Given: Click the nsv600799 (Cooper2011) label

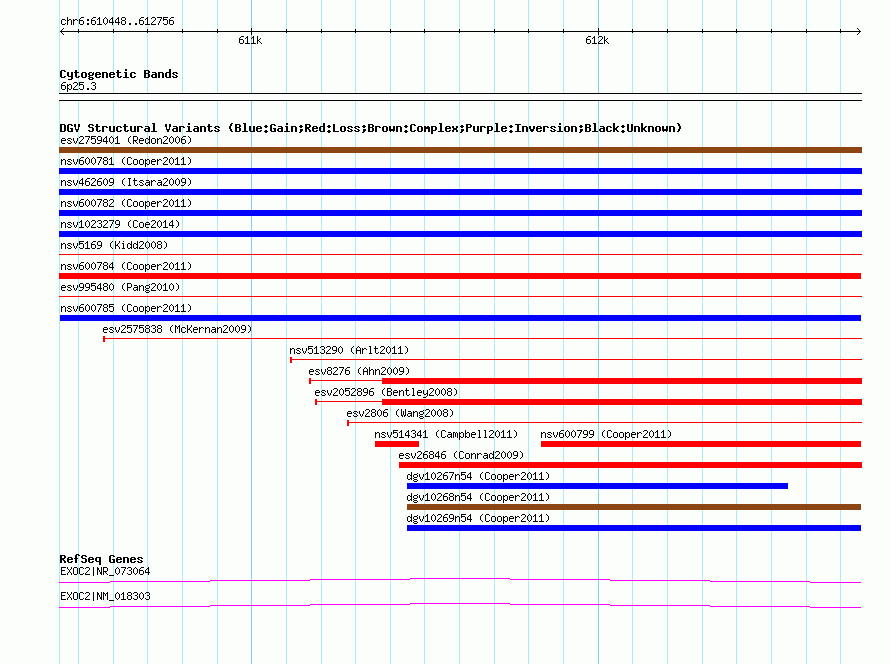Looking at the screenshot, I should [x=606, y=434].
